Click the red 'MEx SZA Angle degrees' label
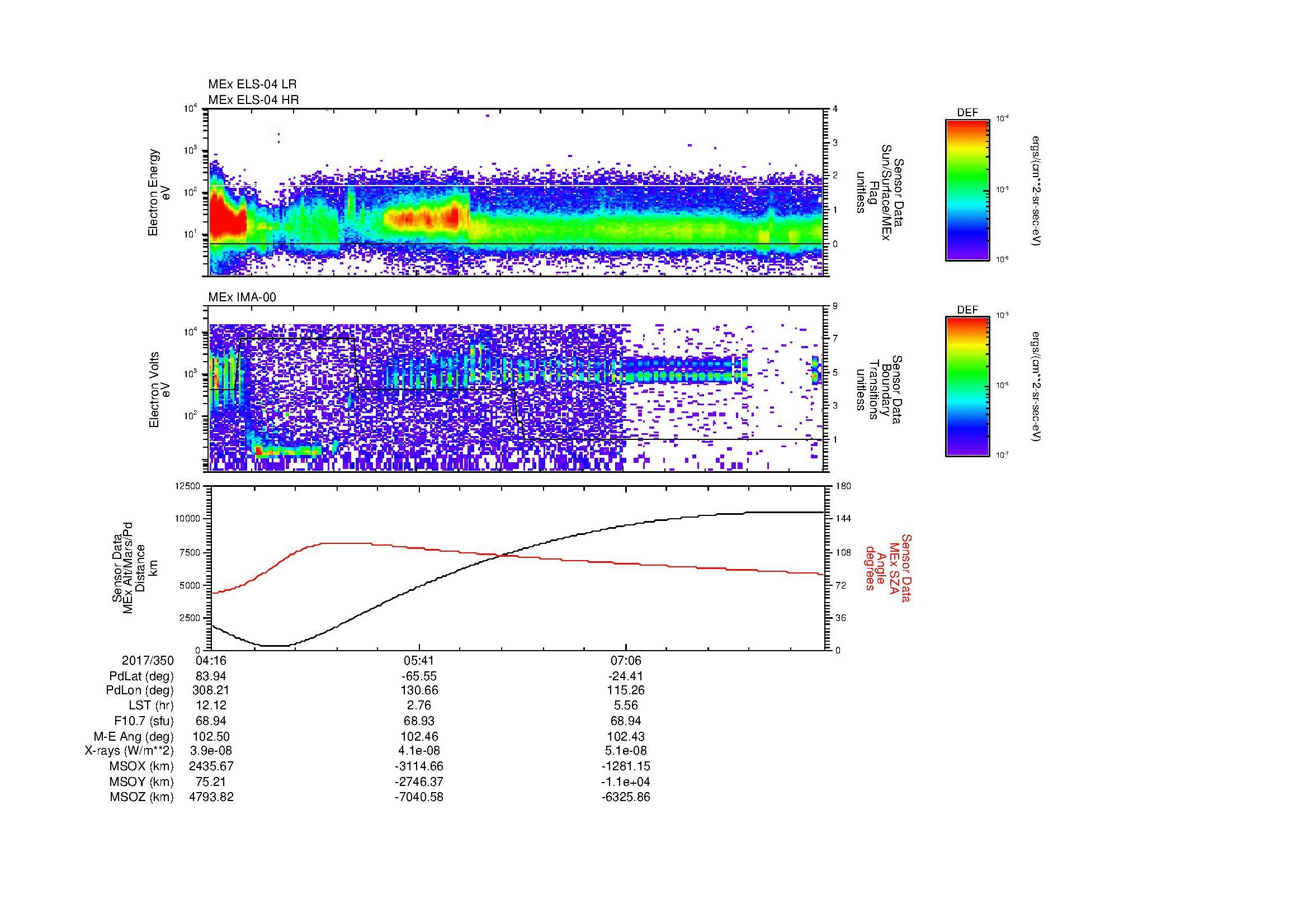The width and height of the screenshot is (1308, 924). coord(887,567)
